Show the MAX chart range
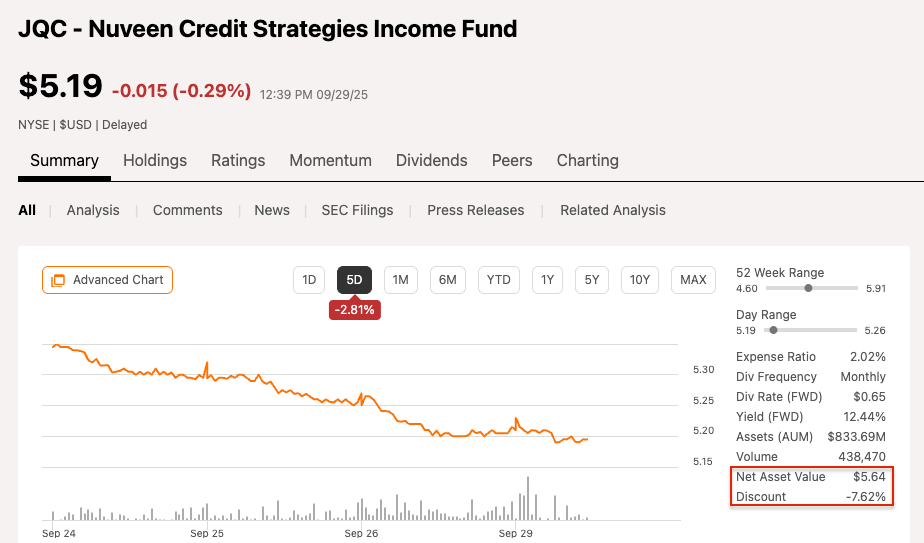This screenshot has height=543, width=924. [693, 280]
